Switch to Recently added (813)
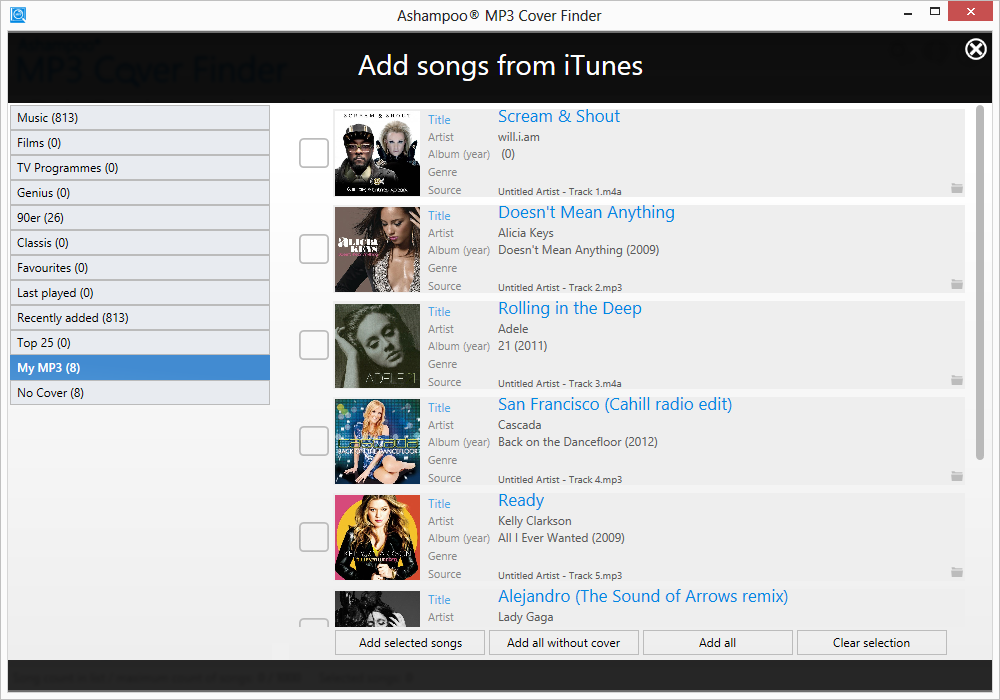This screenshot has height=700, width=1000. tap(140, 317)
